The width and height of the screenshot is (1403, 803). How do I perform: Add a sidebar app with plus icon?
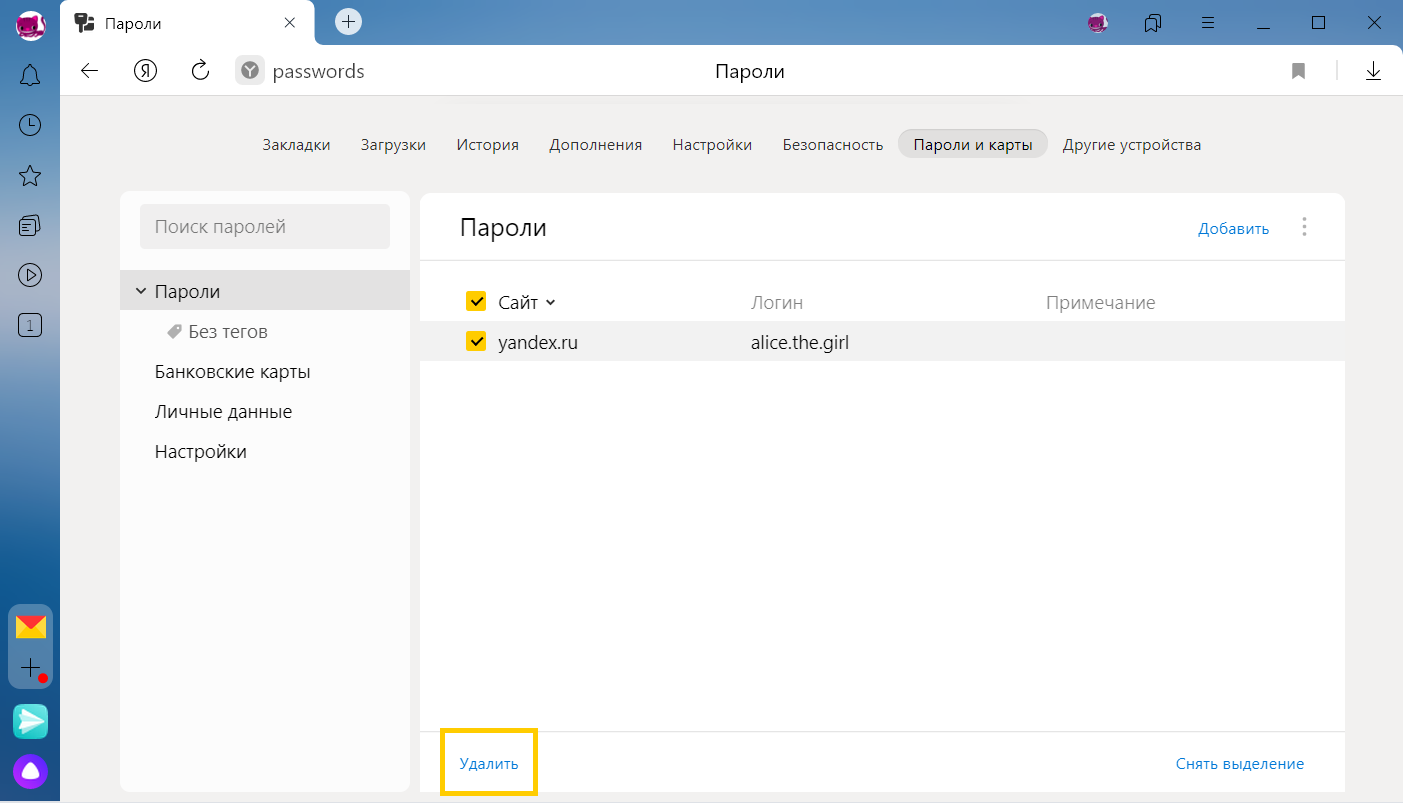click(31, 667)
